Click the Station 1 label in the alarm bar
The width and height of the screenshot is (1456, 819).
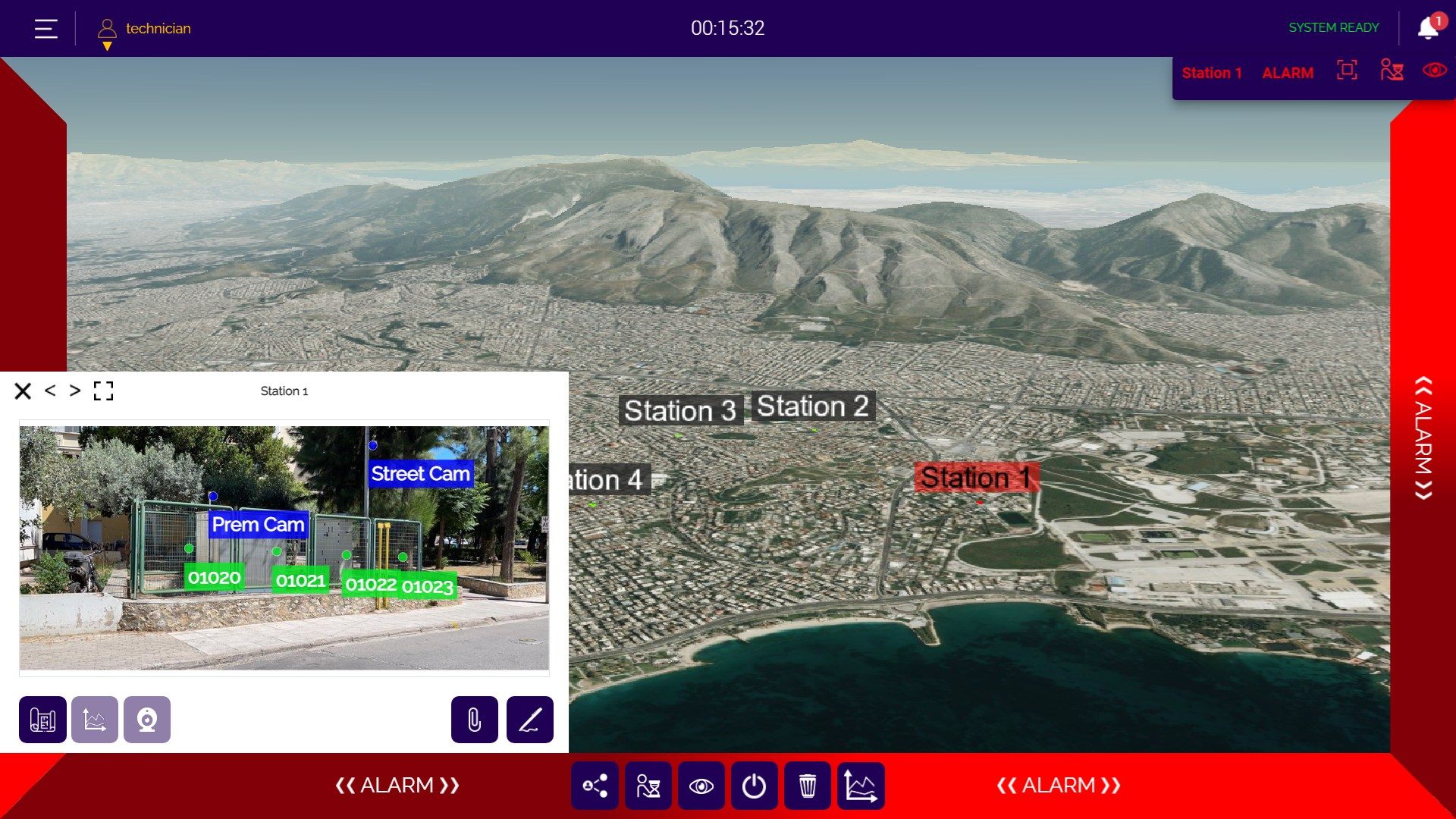point(1211,73)
